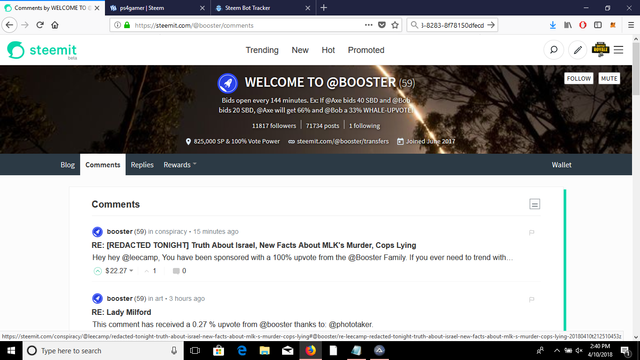Open the RE: Lady Milford comment

pyautogui.click(x=121, y=312)
